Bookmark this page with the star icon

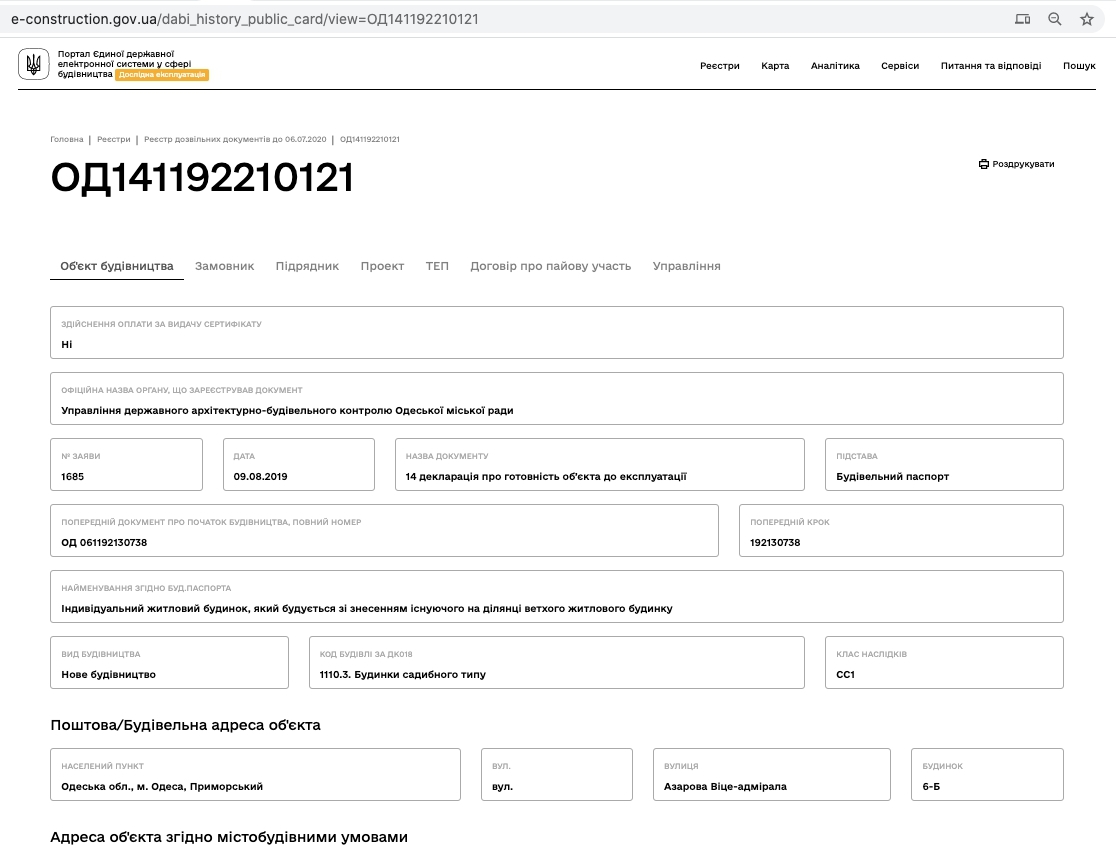pyautogui.click(x=1087, y=19)
